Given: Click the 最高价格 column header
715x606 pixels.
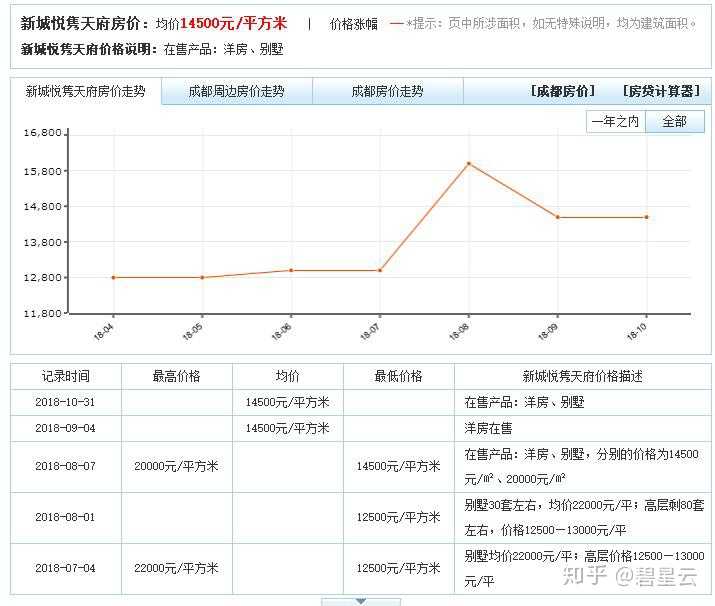Looking at the screenshot, I should [x=176, y=377].
